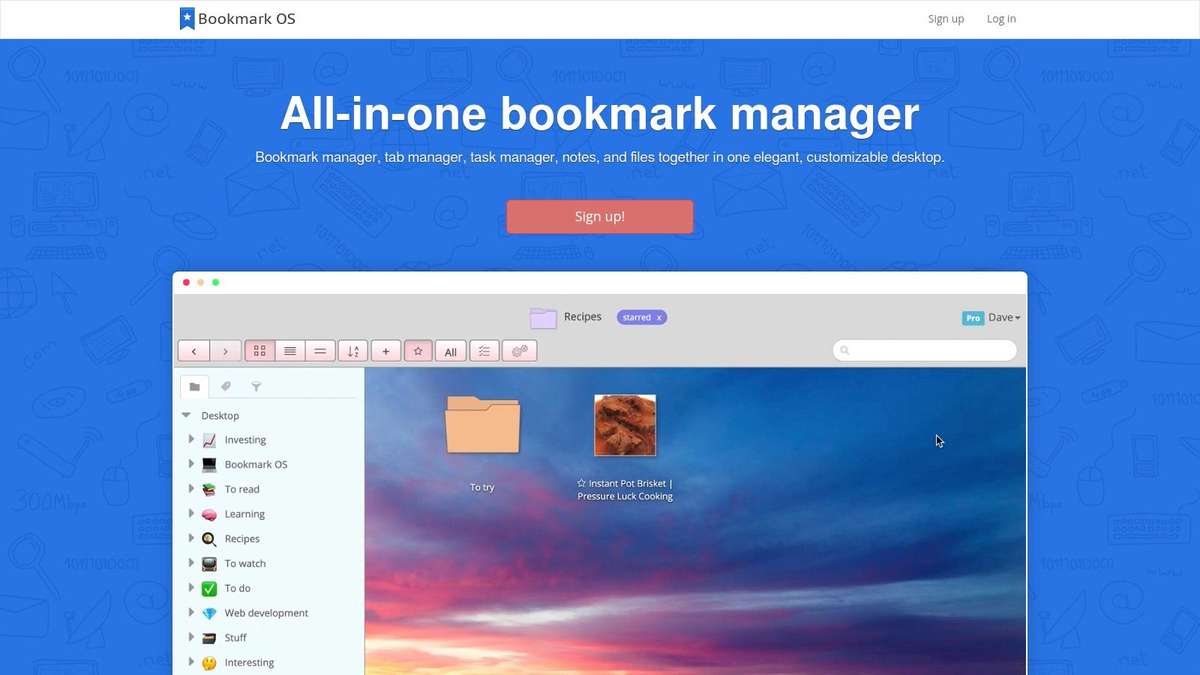Viewport: 1200px width, 675px height.
Task: Click Log in in top navigation
Action: (1001, 18)
